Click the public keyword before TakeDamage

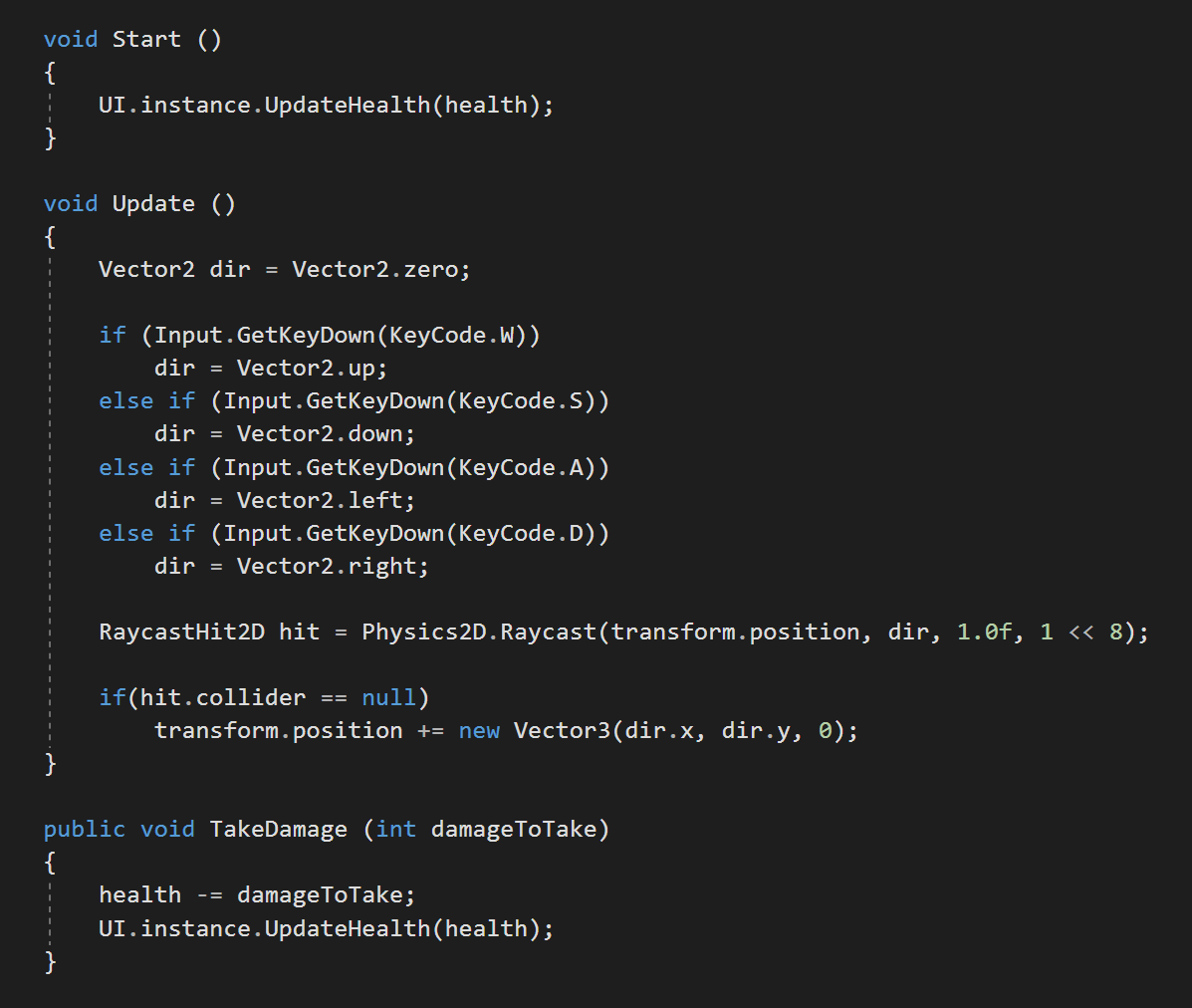point(85,829)
